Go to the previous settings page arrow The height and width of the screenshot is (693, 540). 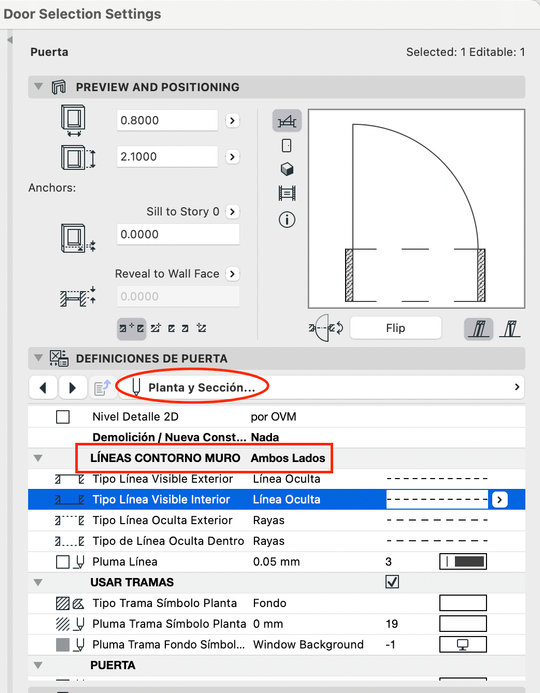[x=43, y=388]
